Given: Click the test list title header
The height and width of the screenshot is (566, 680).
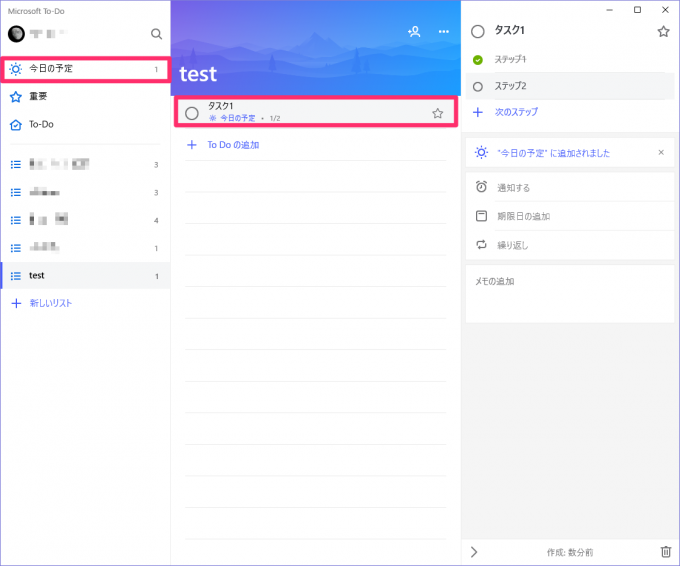Looking at the screenshot, I should point(198,74).
